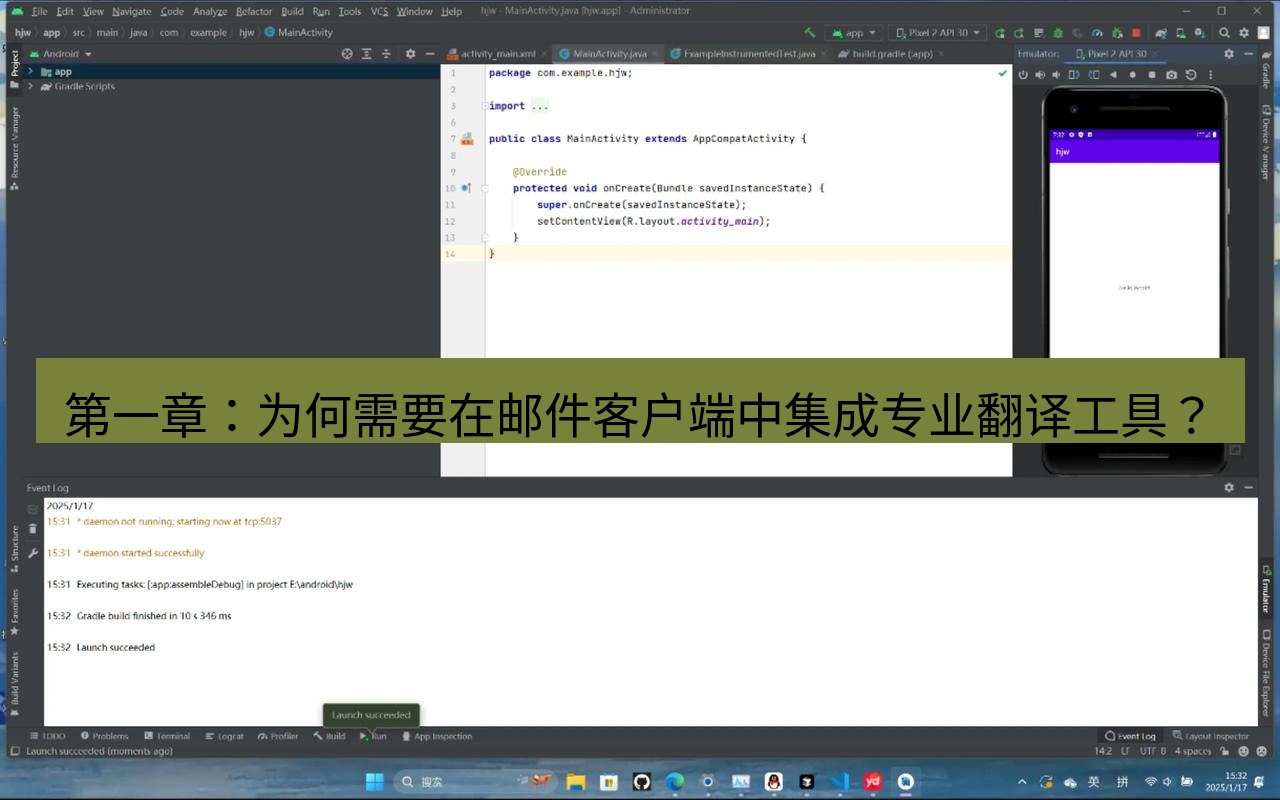1280x800 pixels.
Task: Toggle the Terminal tool window
Action: pos(166,736)
